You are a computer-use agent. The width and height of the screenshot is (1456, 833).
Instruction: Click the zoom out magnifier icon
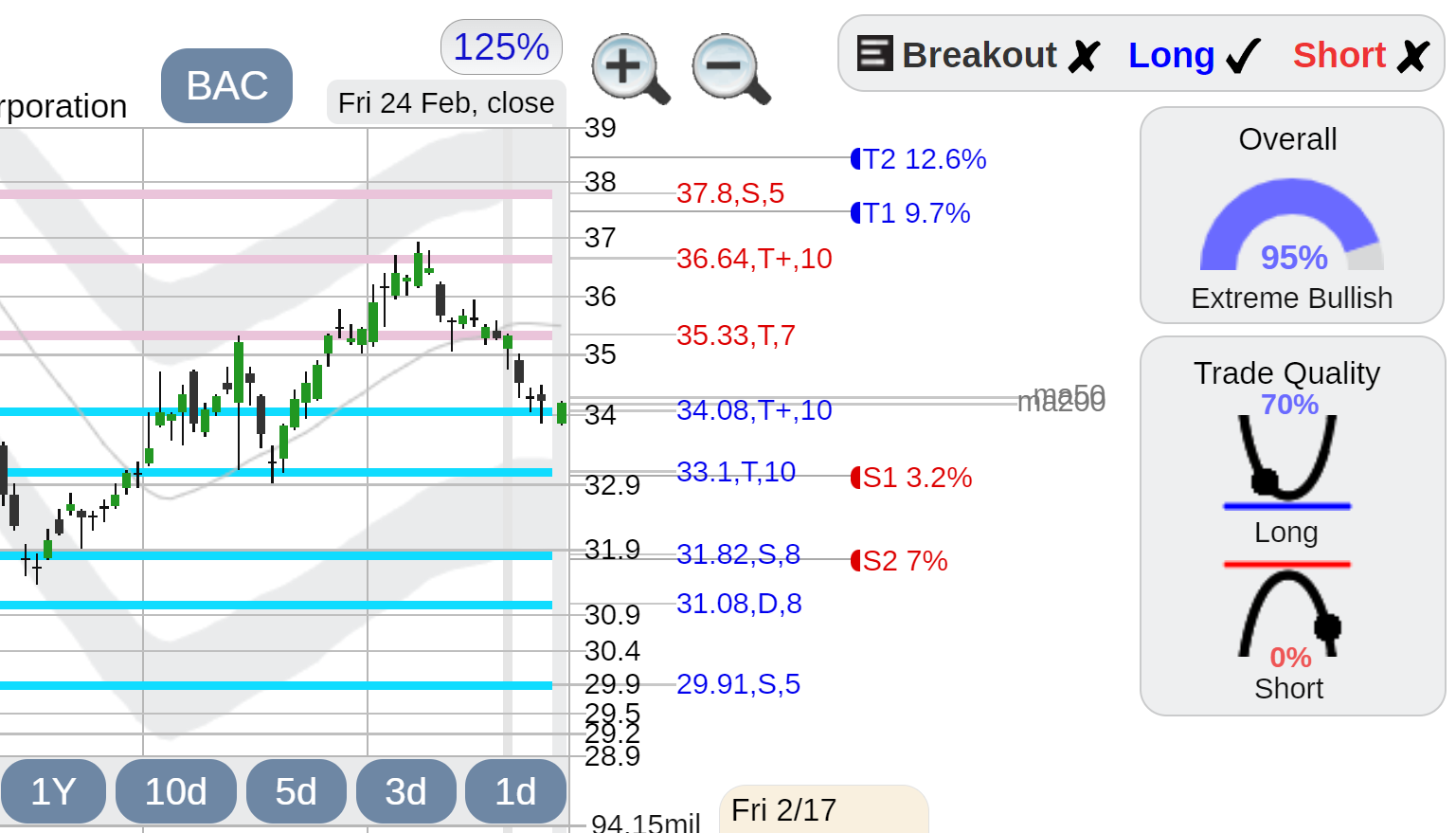point(730,68)
